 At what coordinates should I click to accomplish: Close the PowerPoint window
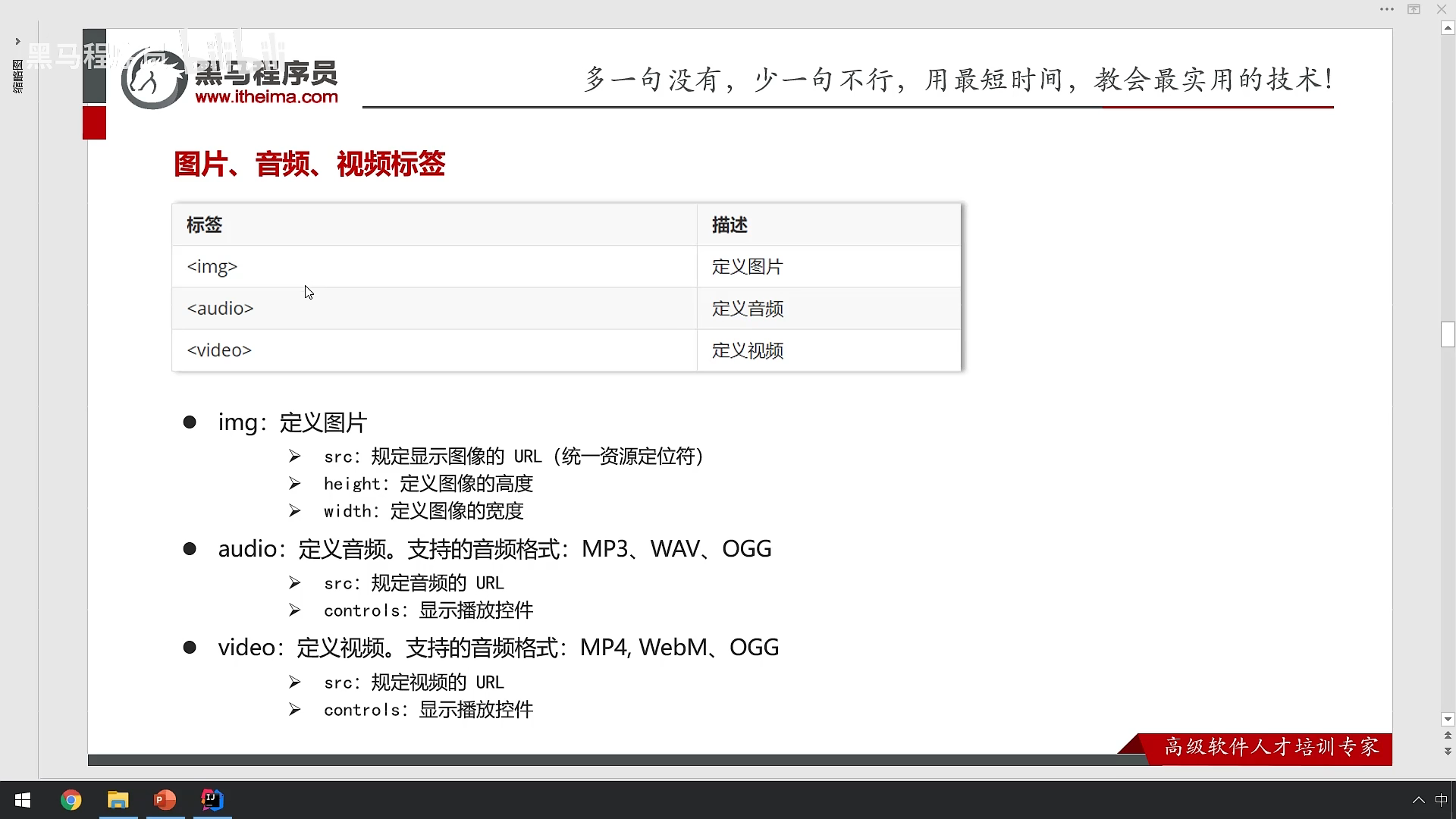pyautogui.click(x=1442, y=9)
